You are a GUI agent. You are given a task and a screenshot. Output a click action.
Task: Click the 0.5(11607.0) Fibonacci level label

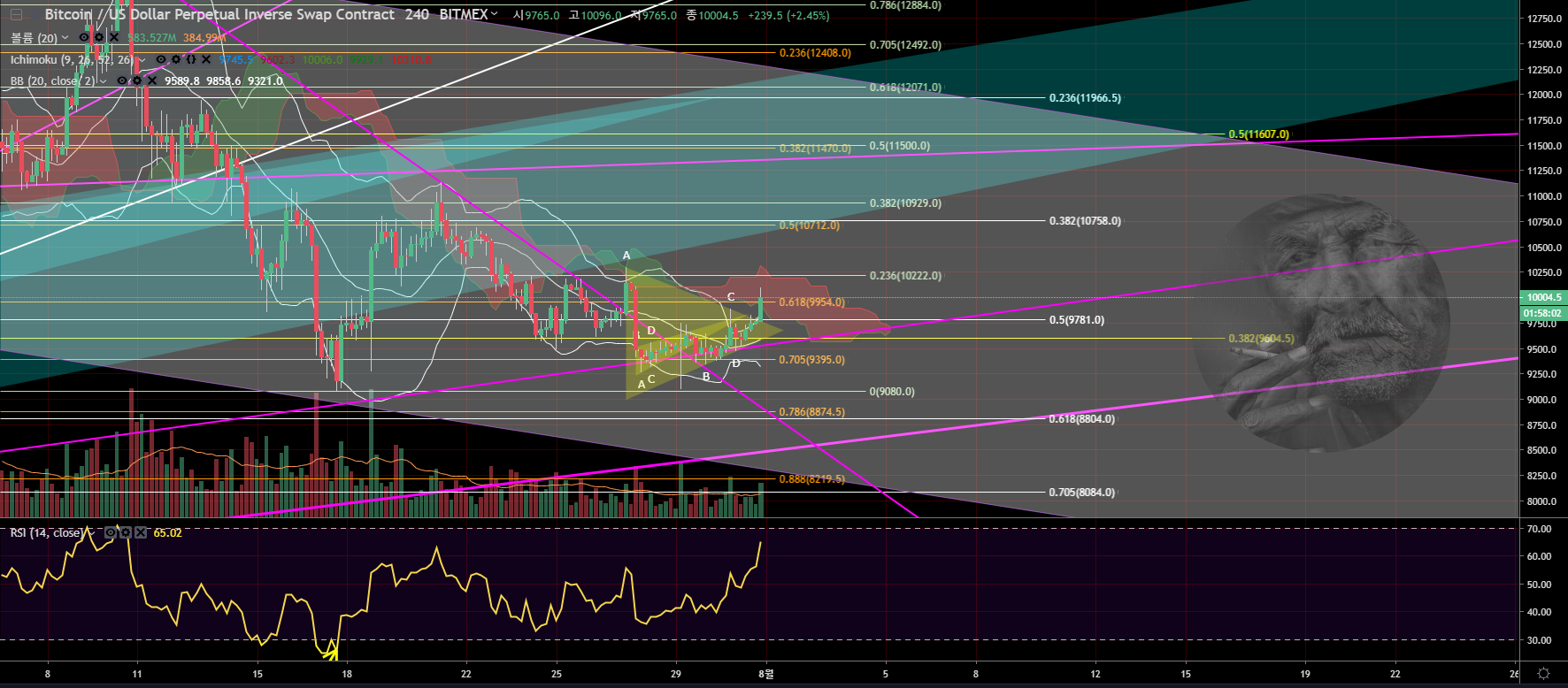click(x=1258, y=134)
